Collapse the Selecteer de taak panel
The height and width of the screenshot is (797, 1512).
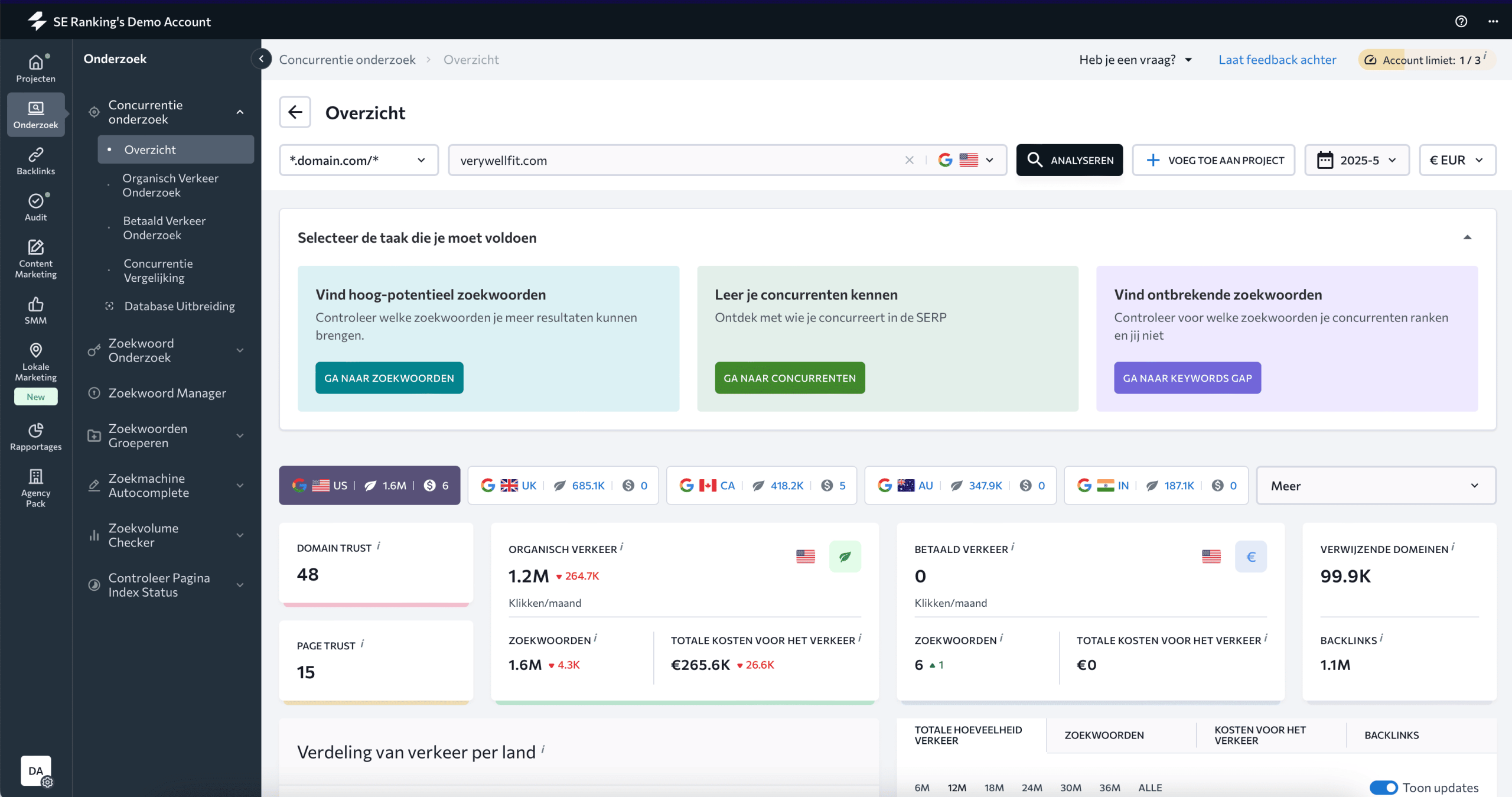pyautogui.click(x=1467, y=238)
